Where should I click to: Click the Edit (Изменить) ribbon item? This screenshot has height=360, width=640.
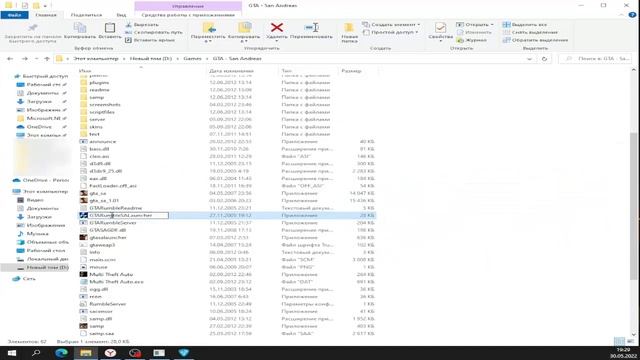474,32
